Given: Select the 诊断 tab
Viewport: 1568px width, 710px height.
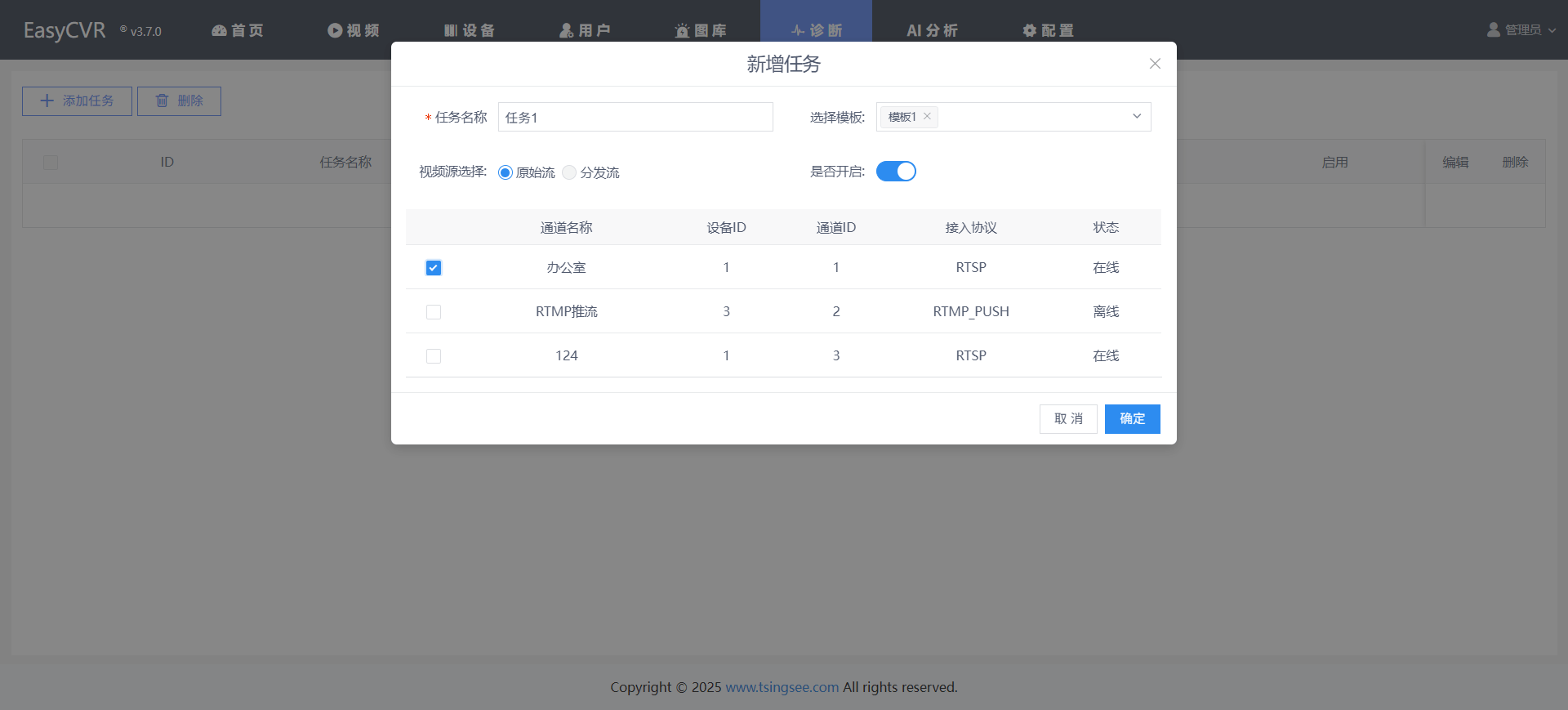Looking at the screenshot, I should click(x=817, y=30).
